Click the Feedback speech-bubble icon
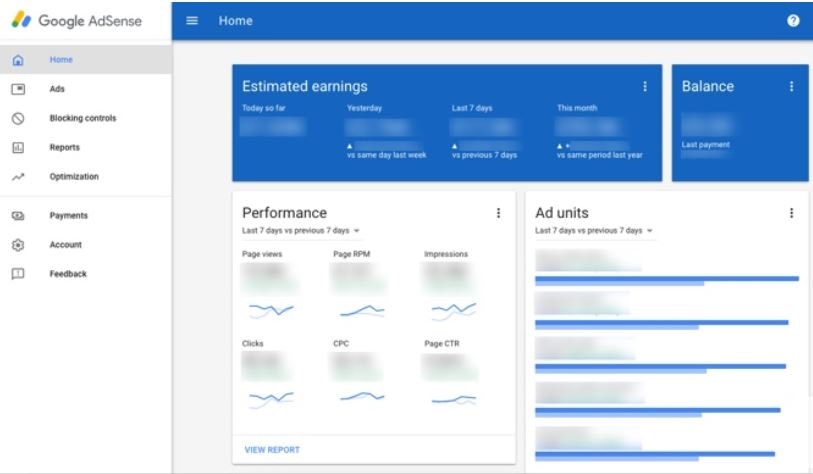Viewport: 813px width, 474px height. [18, 274]
